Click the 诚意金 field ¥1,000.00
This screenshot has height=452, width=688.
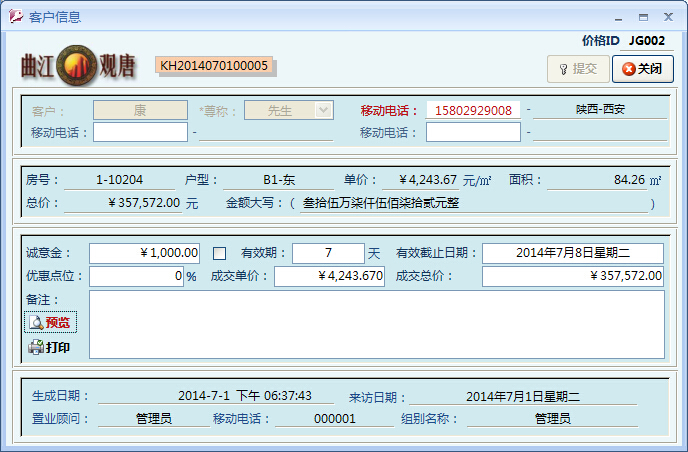144,253
